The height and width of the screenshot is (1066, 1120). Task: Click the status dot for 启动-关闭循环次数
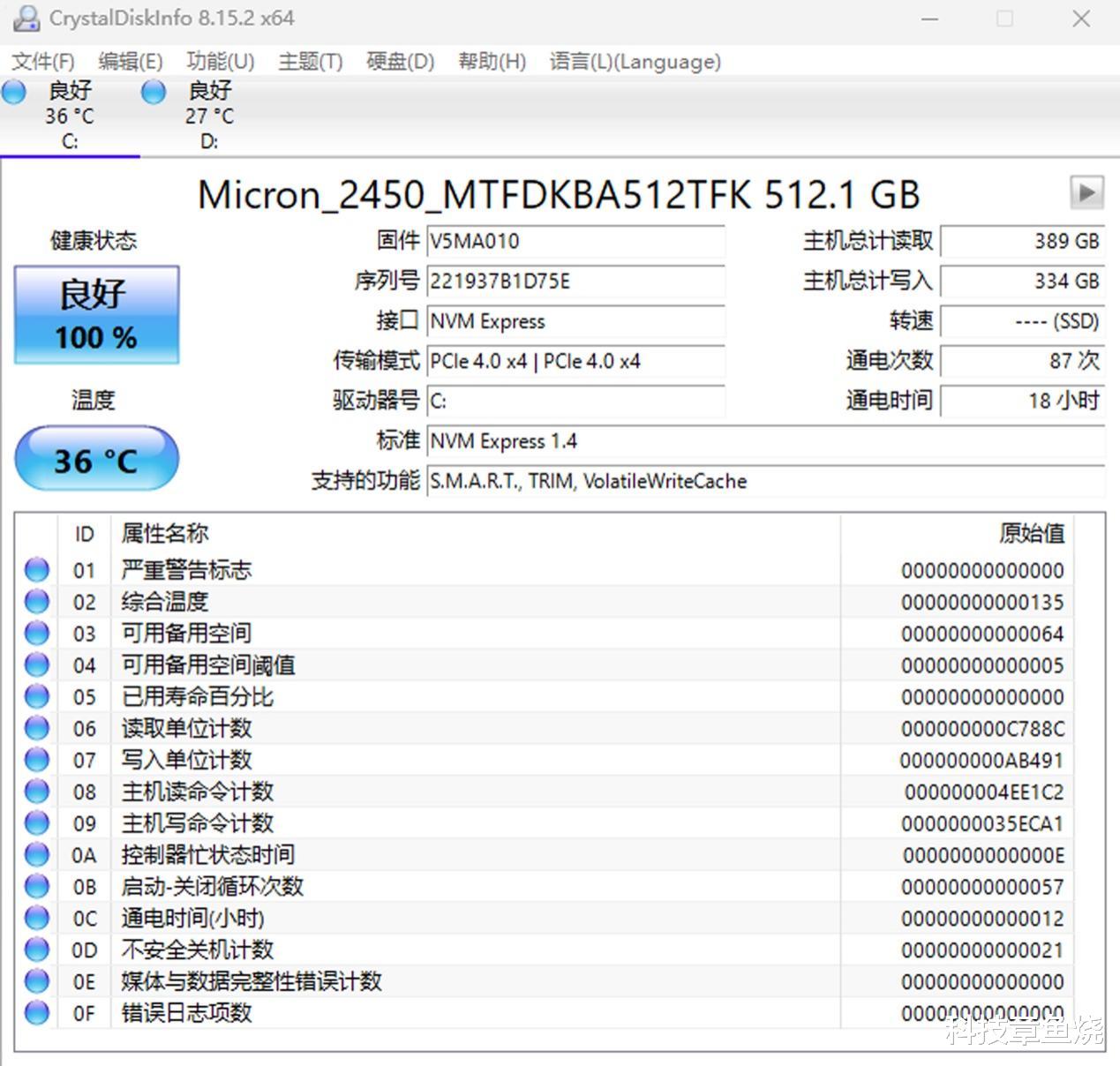pos(36,886)
